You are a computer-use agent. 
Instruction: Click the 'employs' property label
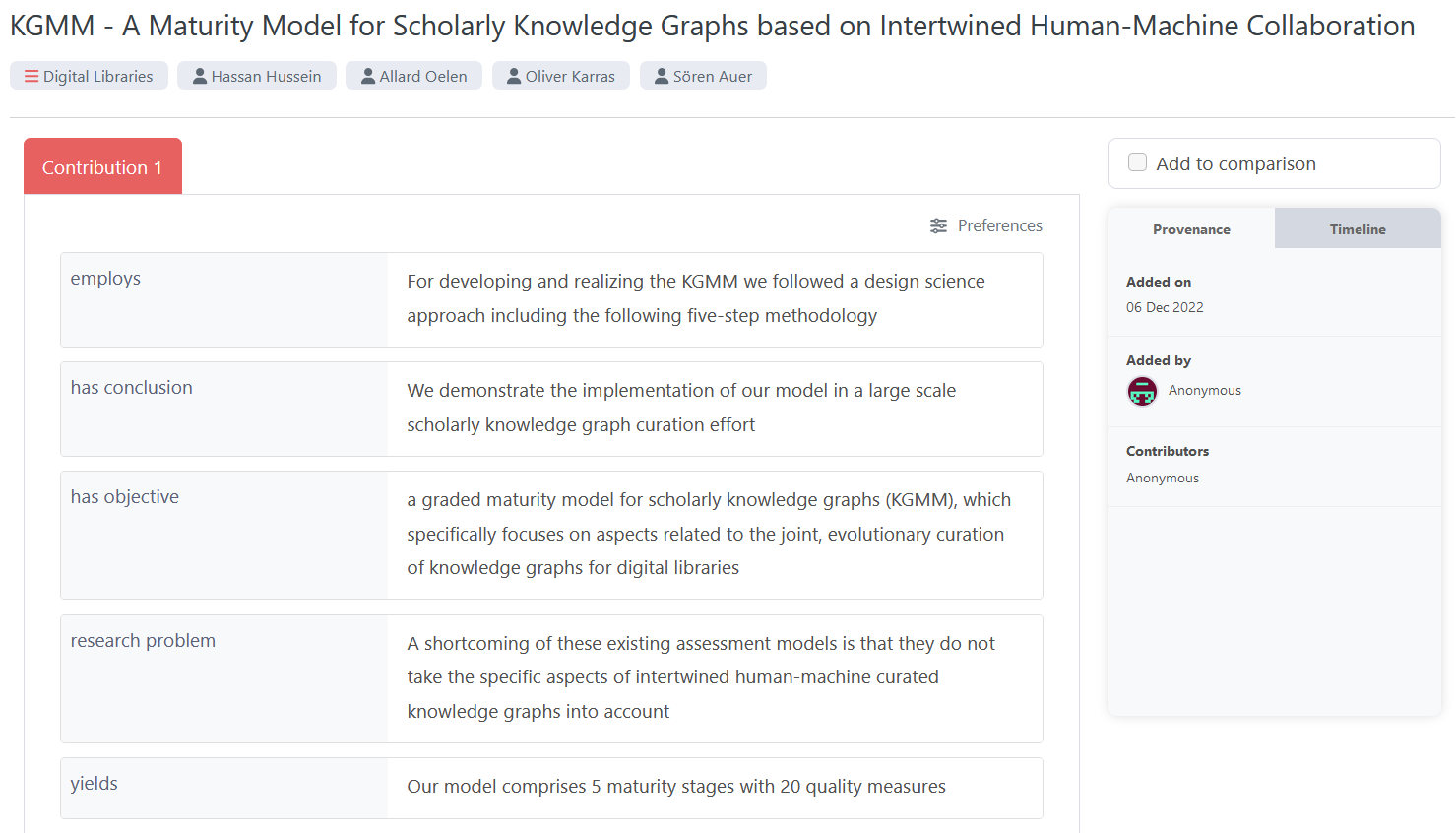(105, 279)
